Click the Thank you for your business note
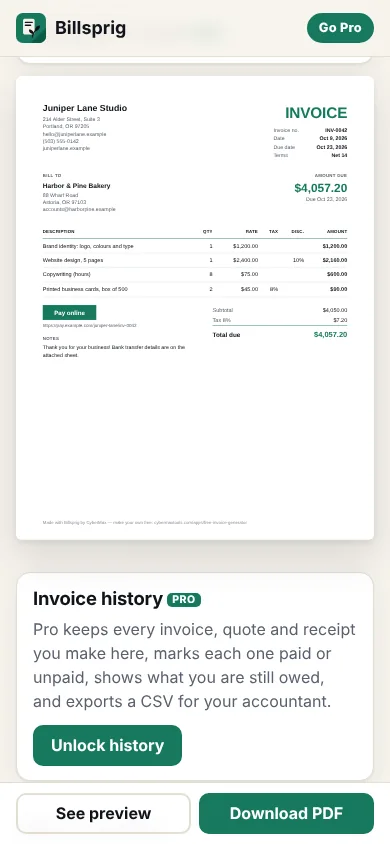This screenshot has width=390, height=844. point(114,351)
